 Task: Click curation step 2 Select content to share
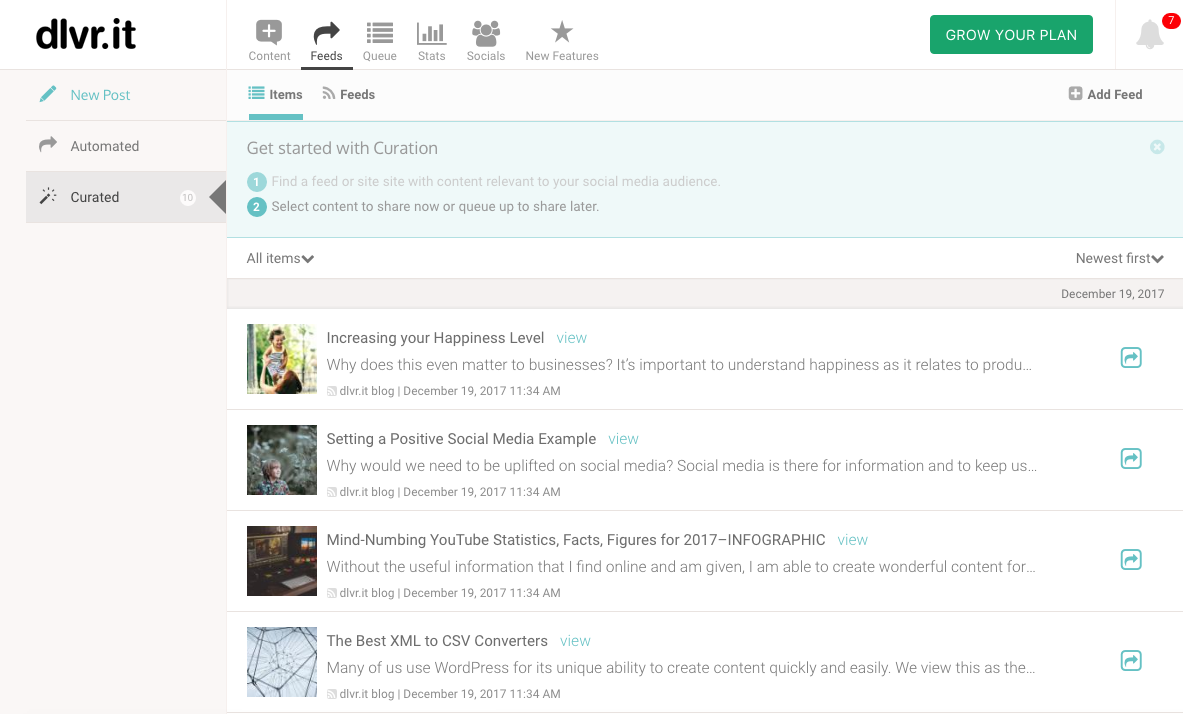pos(435,207)
